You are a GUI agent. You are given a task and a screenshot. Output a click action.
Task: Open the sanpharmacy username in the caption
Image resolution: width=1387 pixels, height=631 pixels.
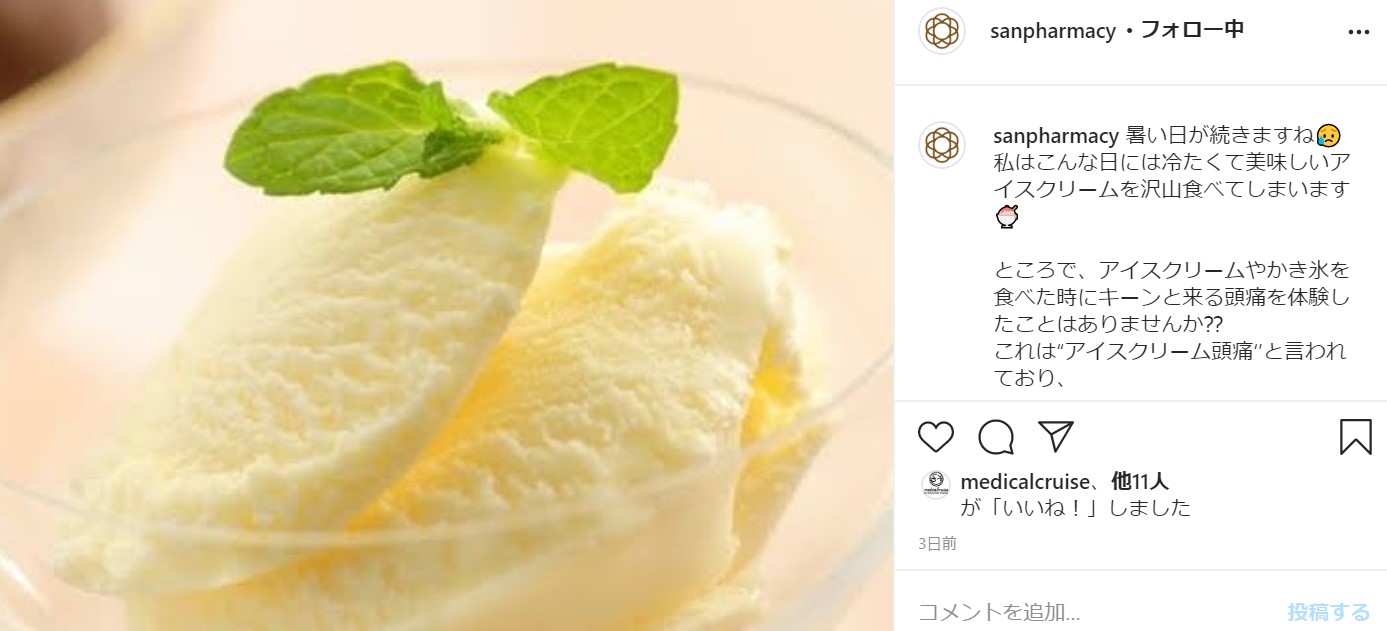coord(1056,136)
